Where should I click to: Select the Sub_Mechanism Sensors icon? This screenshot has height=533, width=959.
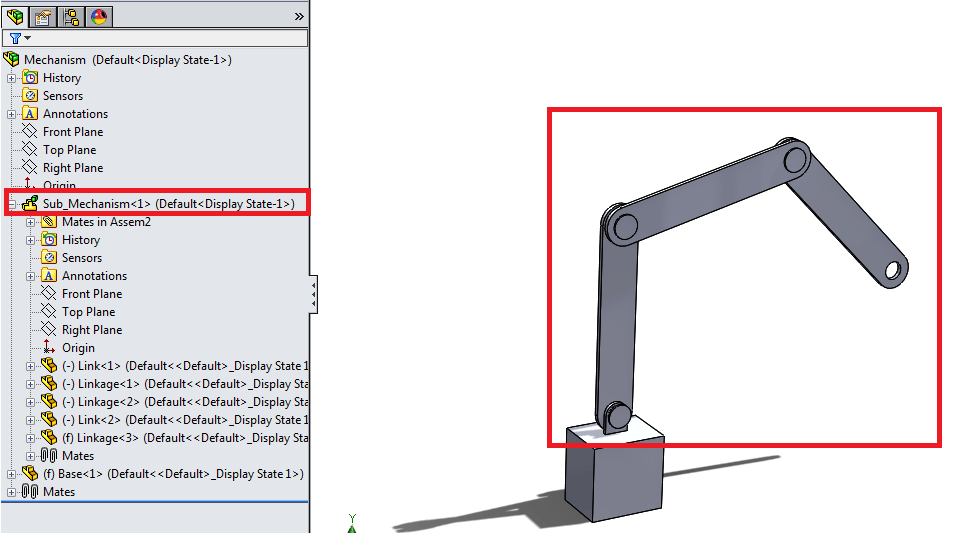pyautogui.click(x=49, y=258)
